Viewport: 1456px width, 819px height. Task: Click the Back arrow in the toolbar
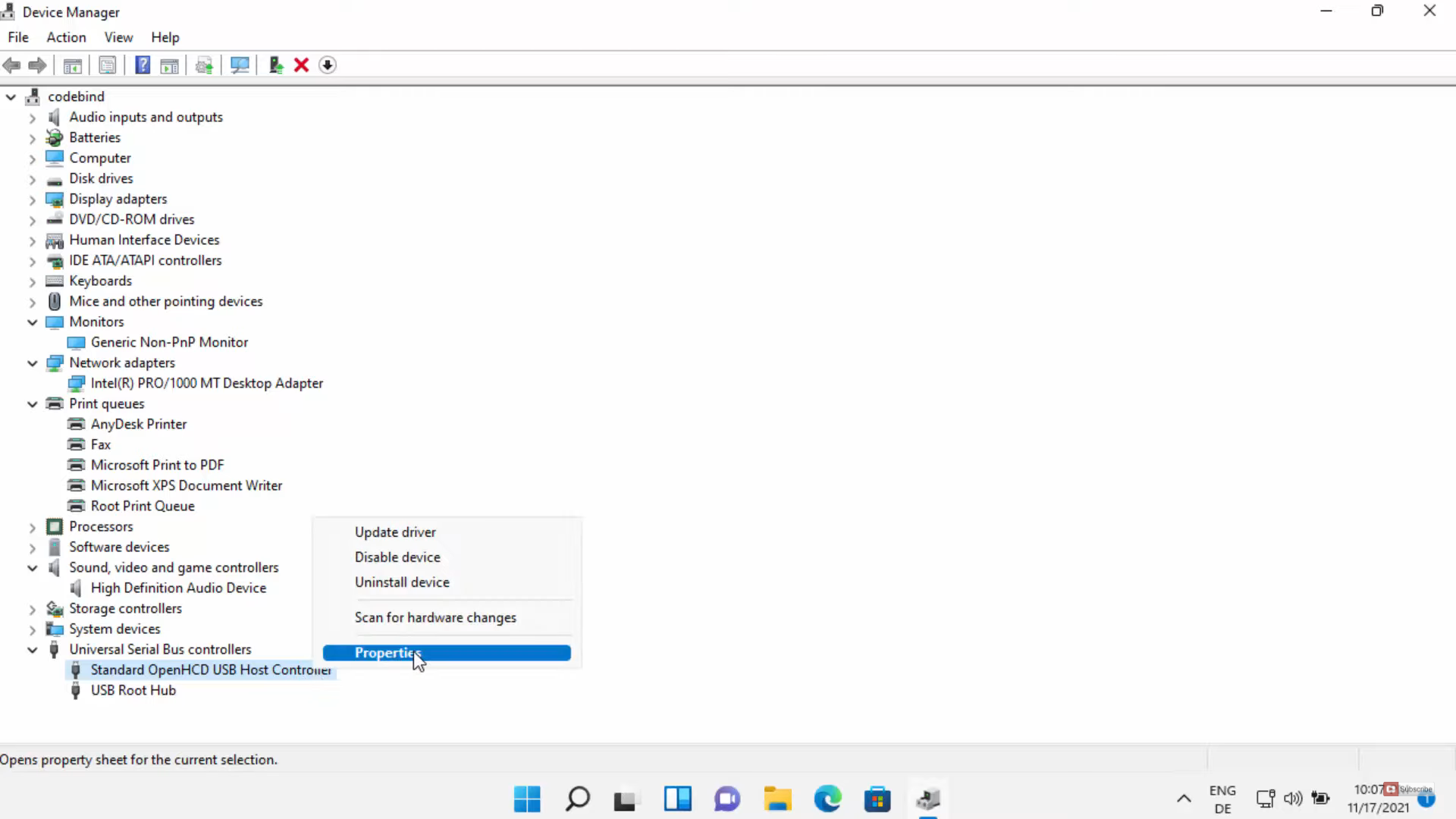pyautogui.click(x=11, y=65)
